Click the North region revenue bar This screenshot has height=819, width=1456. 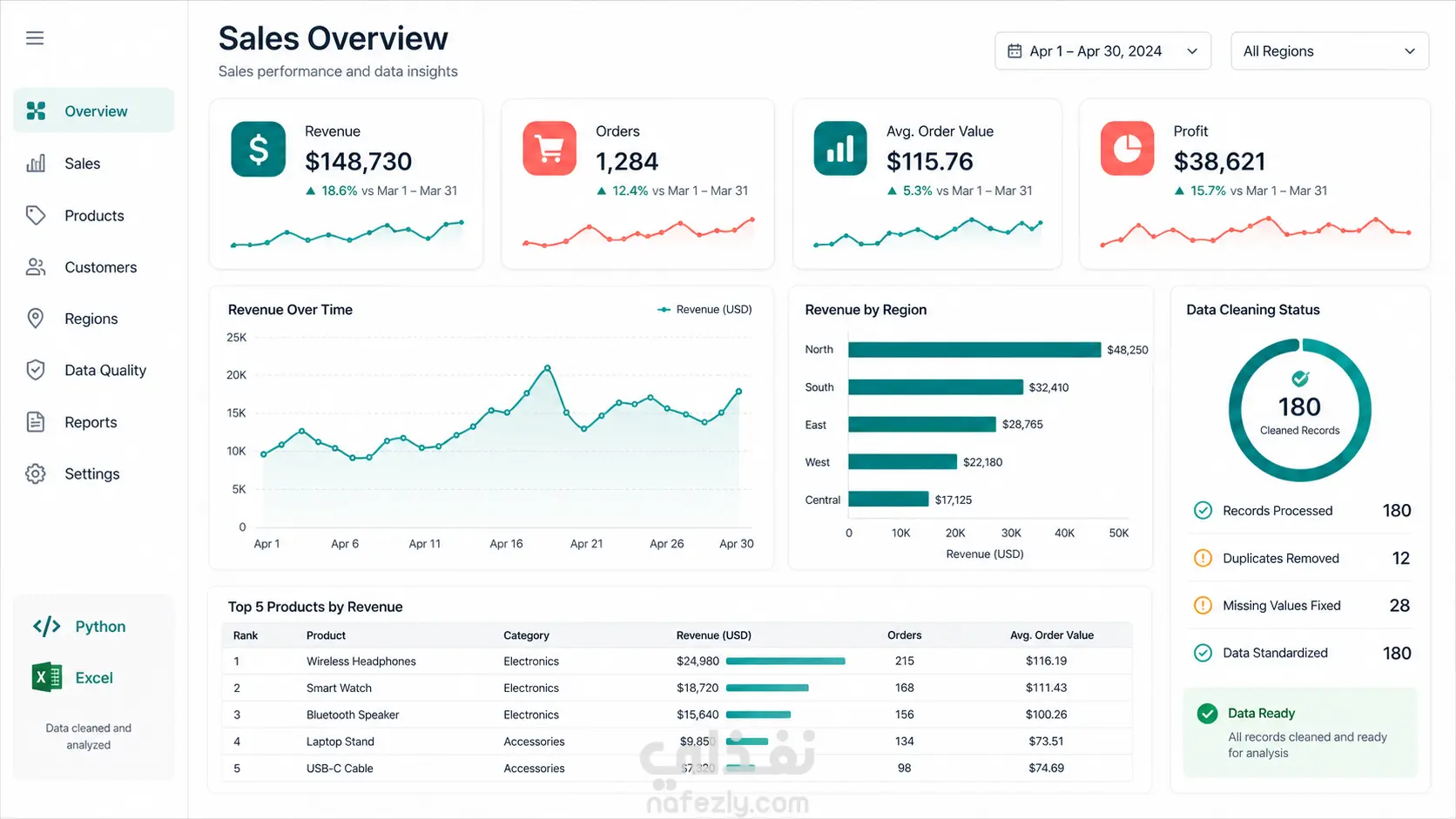[974, 350]
